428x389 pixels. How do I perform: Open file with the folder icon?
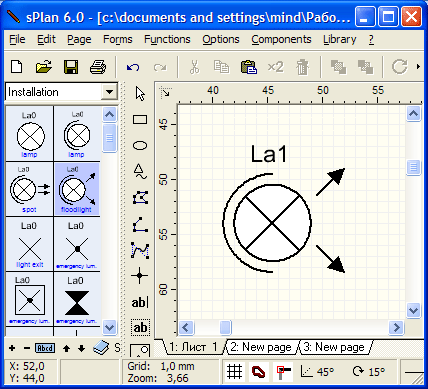pos(44,67)
